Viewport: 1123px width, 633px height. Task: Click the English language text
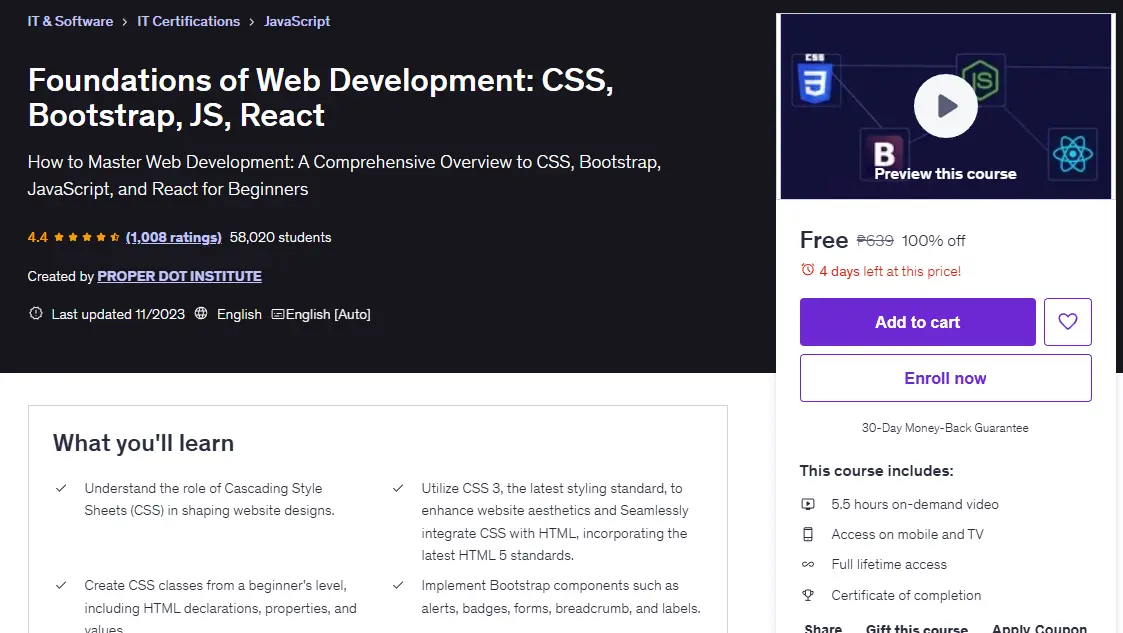tap(239, 314)
